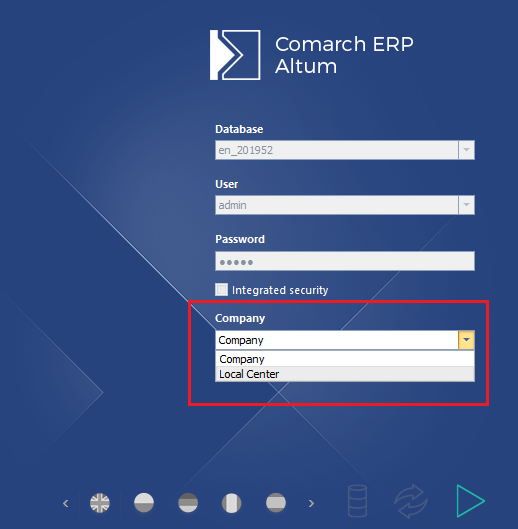Image resolution: width=518 pixels, height=529 pixels.
Task: Open the User dropdown arrow
Action: [466, 205]
